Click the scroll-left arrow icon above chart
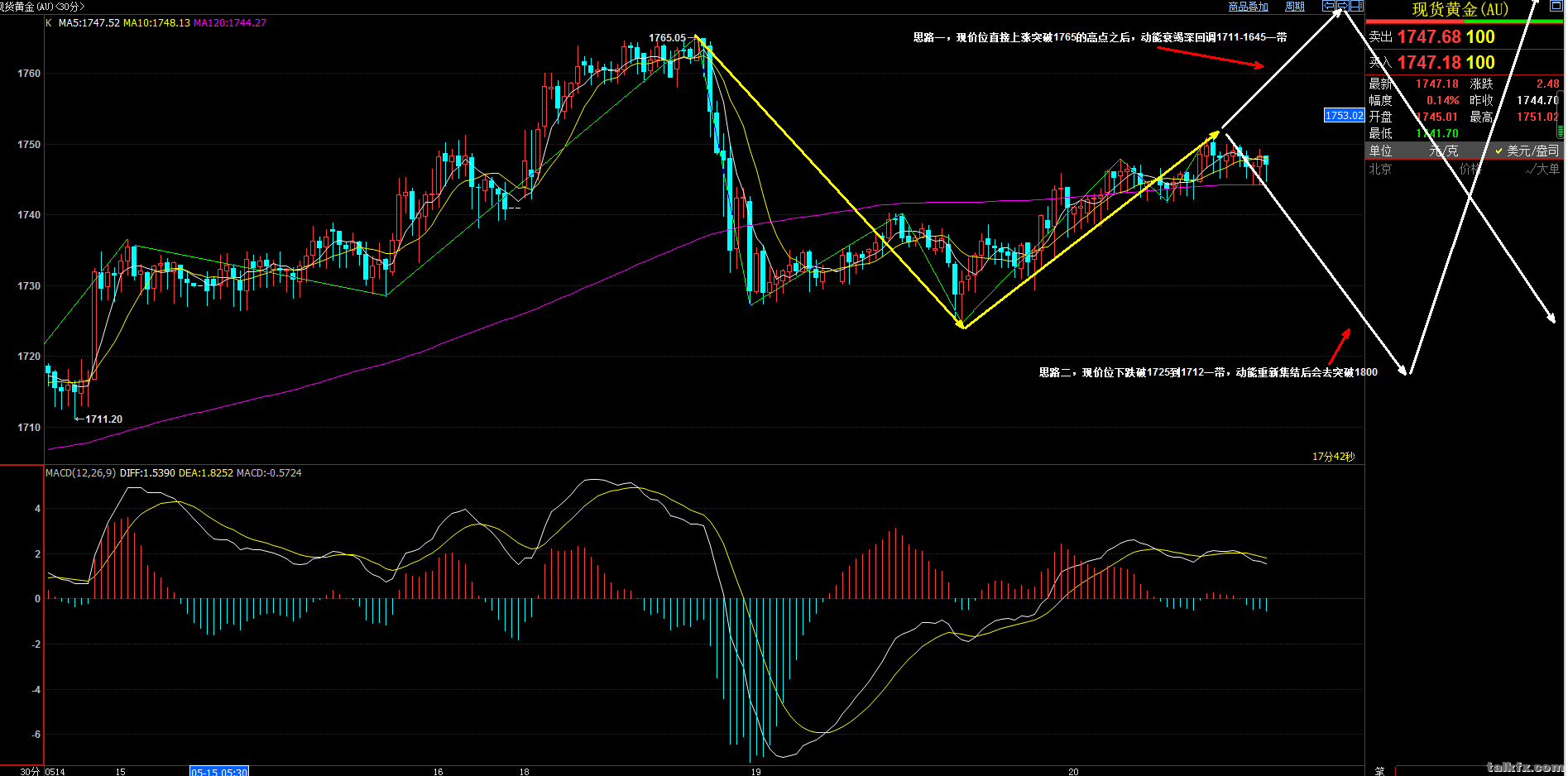1568x776 pixels. coord(1329,6)
